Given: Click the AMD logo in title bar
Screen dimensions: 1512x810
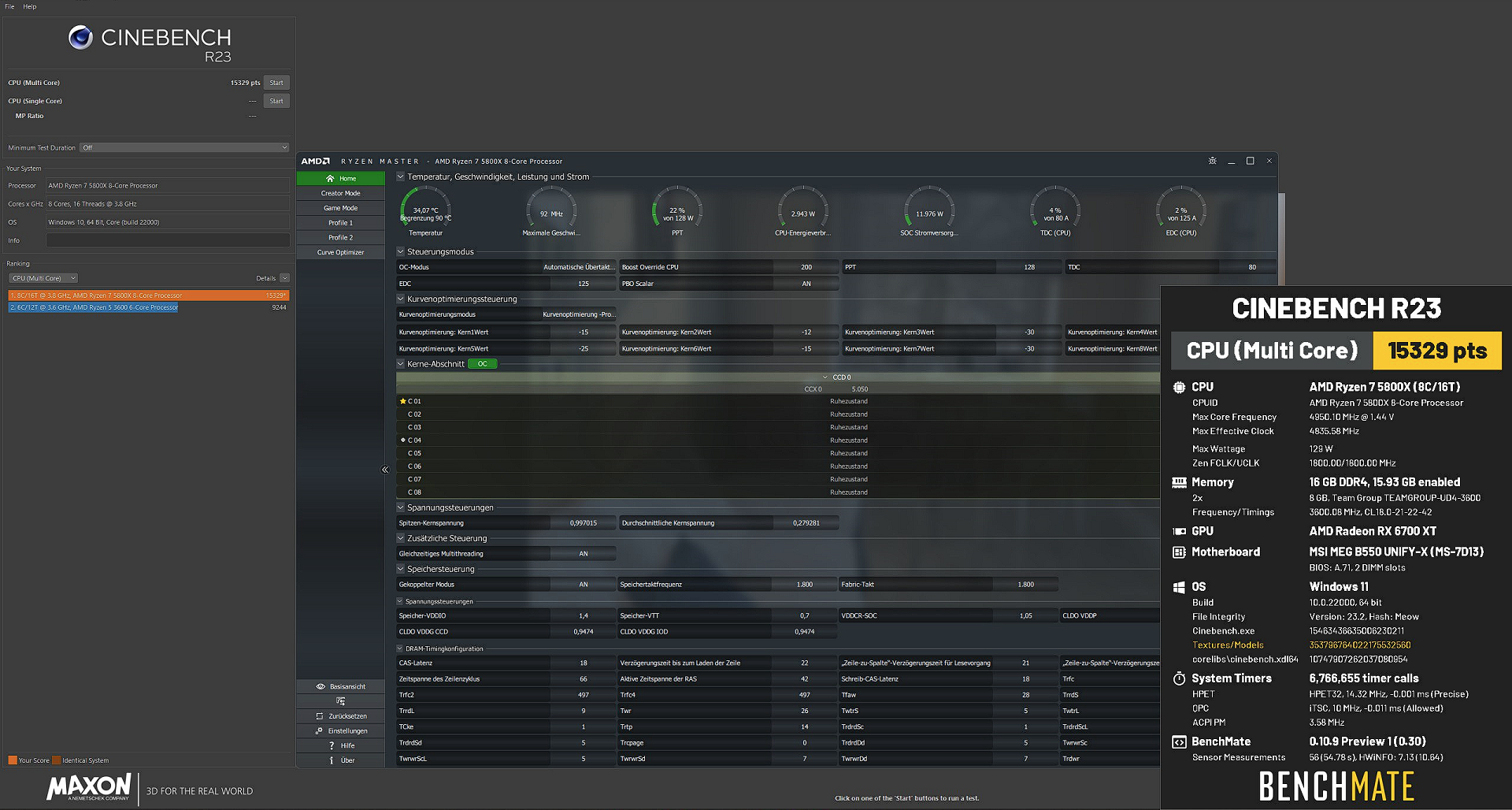Looking at the screenshot, I should (315, 161).
